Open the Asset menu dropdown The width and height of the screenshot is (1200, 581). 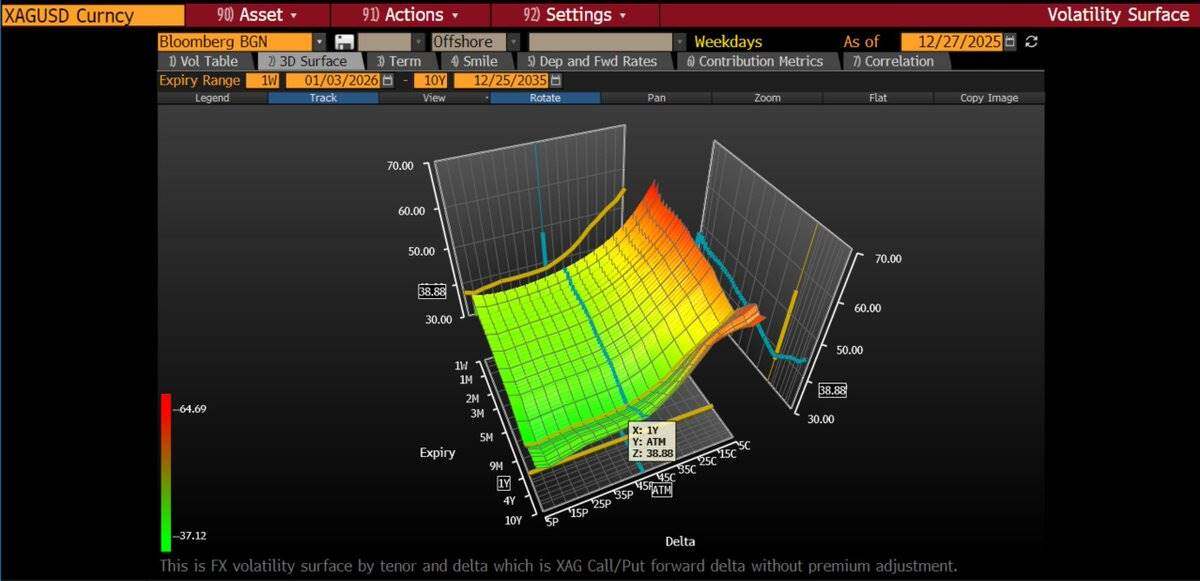257,15
